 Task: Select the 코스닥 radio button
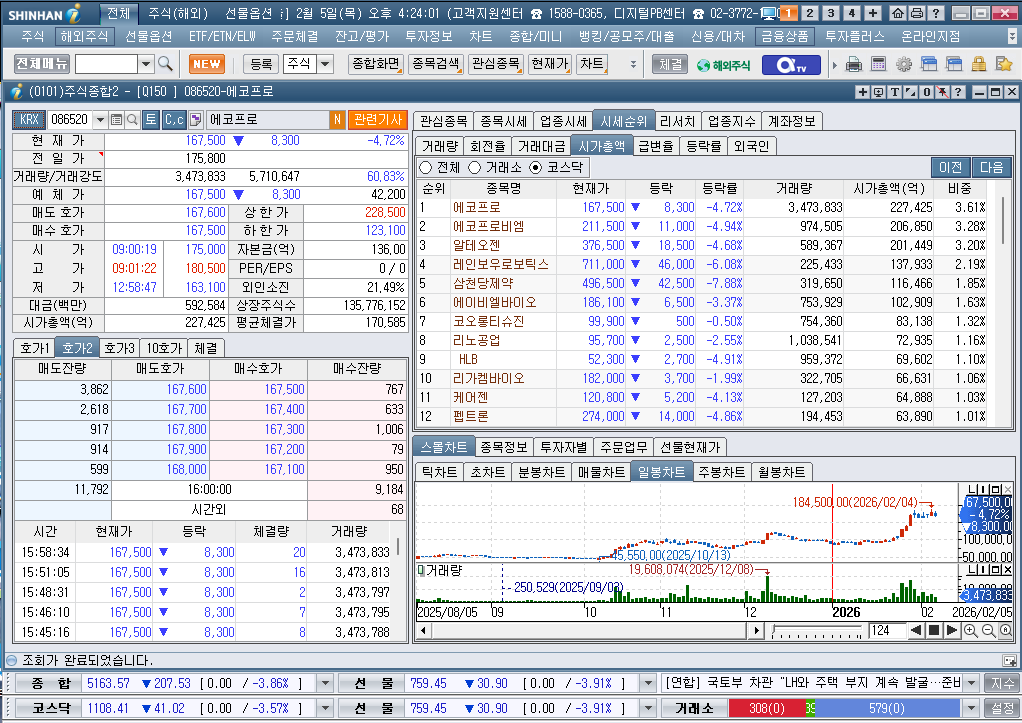(x=535, y=168)
